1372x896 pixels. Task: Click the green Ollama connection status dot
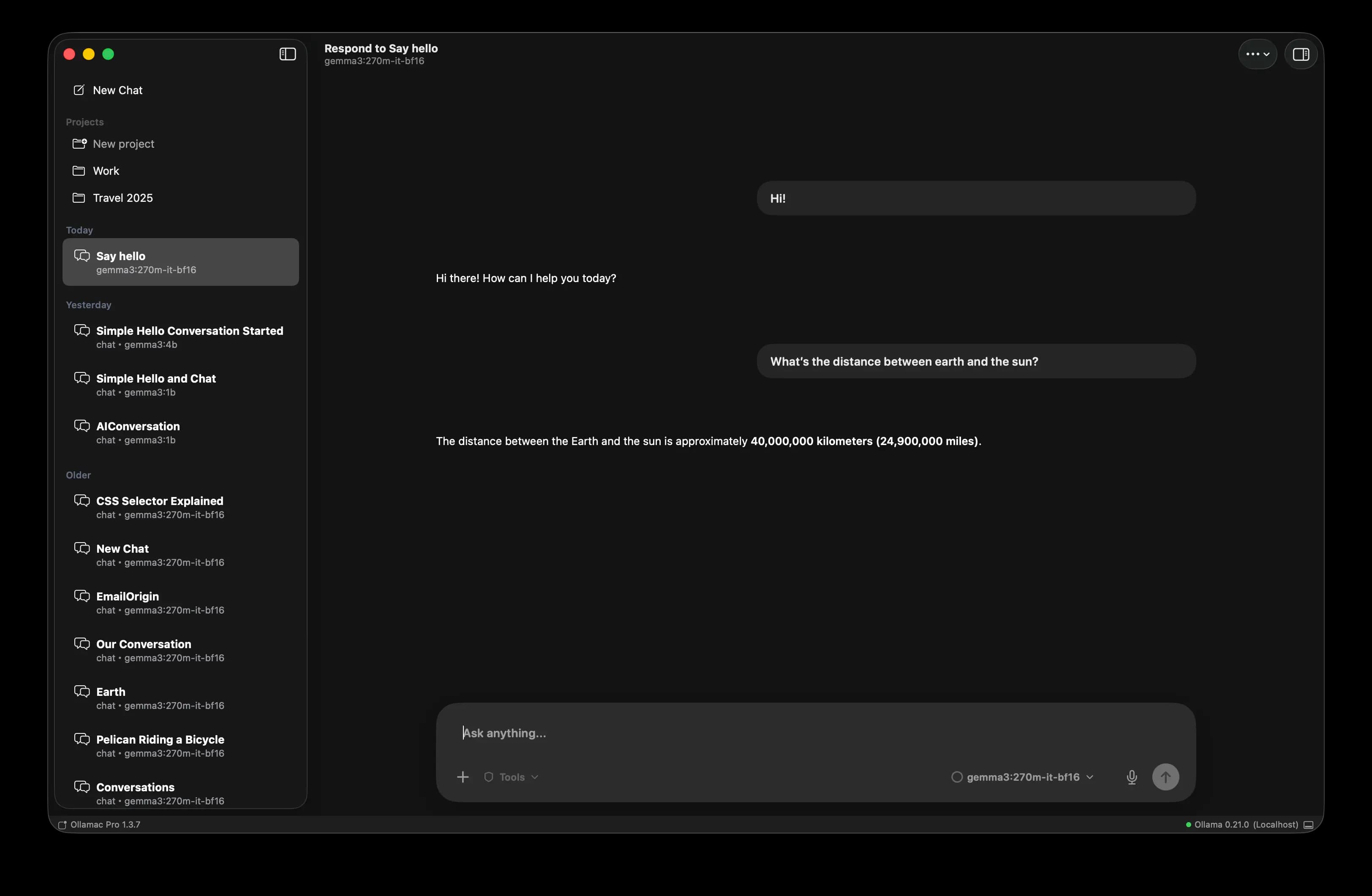[x=1189, y=825]
